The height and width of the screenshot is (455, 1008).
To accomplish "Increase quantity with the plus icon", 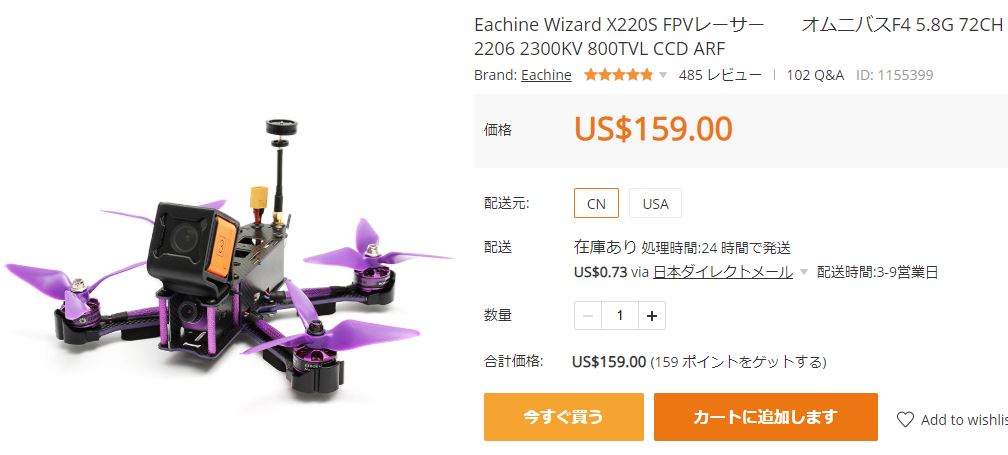I will (652, 316).
